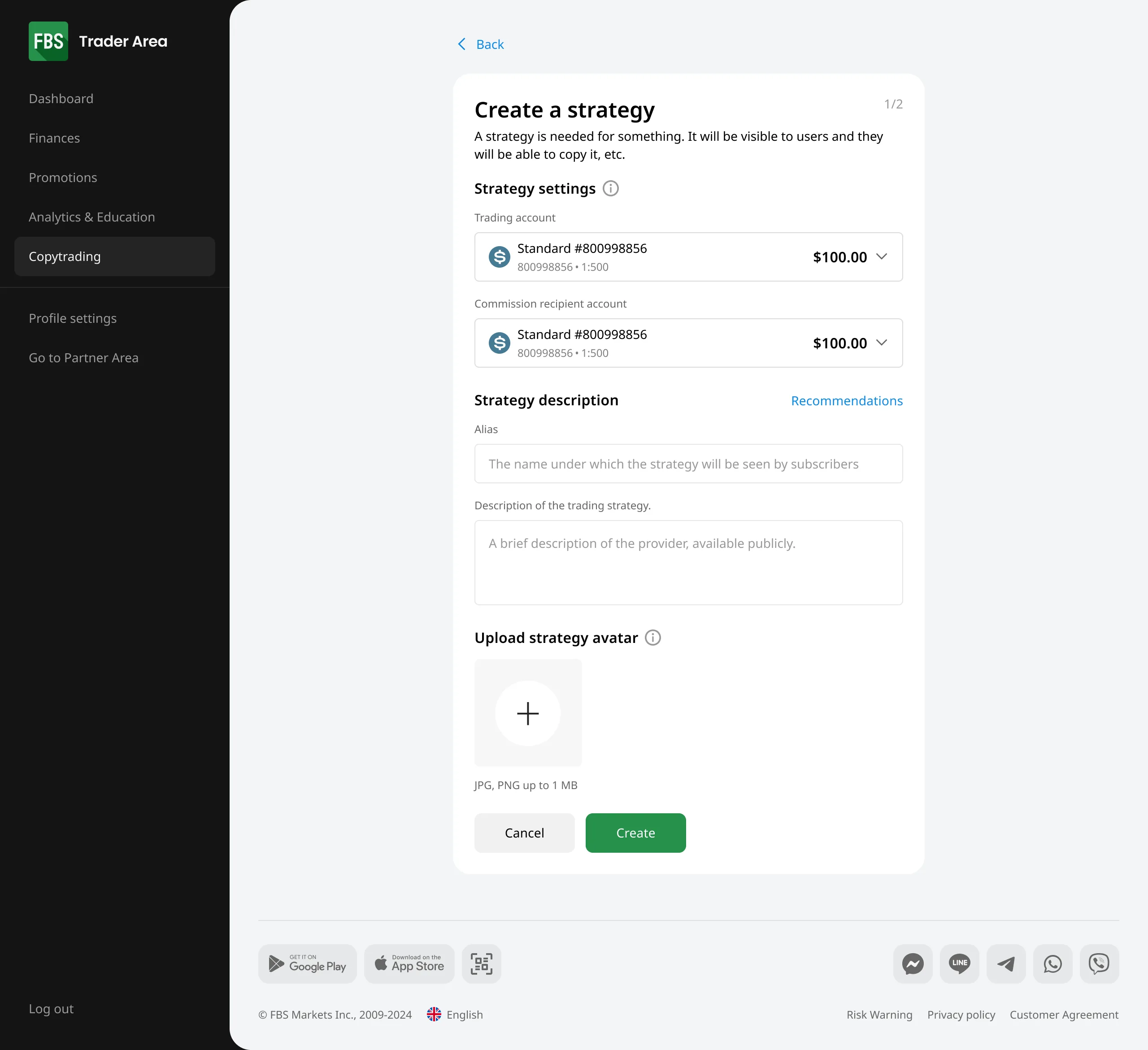Open the Viber contact icon
This screenshot has height=1050, width=1148.
point(1099,963)
